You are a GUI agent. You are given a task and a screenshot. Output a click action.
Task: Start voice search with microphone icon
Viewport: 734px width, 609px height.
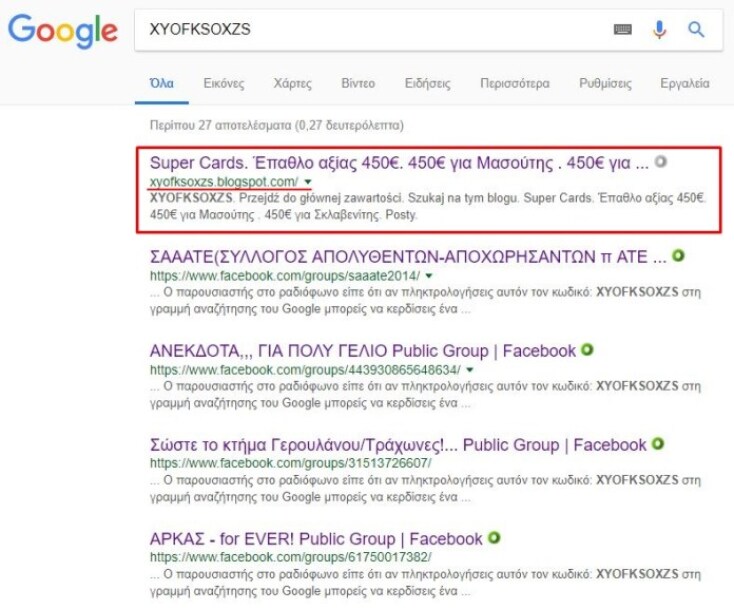659,30
